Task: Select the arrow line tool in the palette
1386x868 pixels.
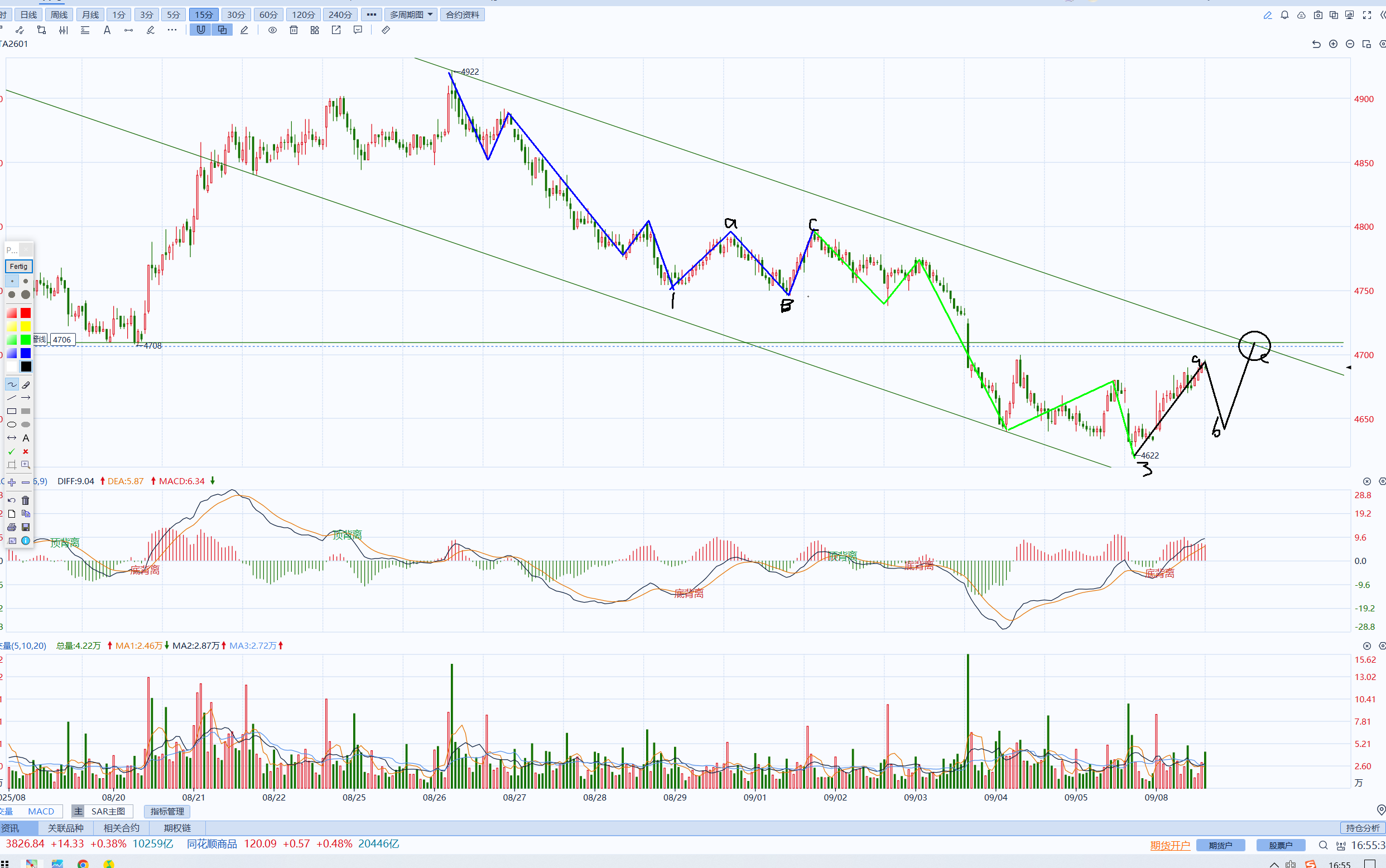Action: [x=26, y=398]
